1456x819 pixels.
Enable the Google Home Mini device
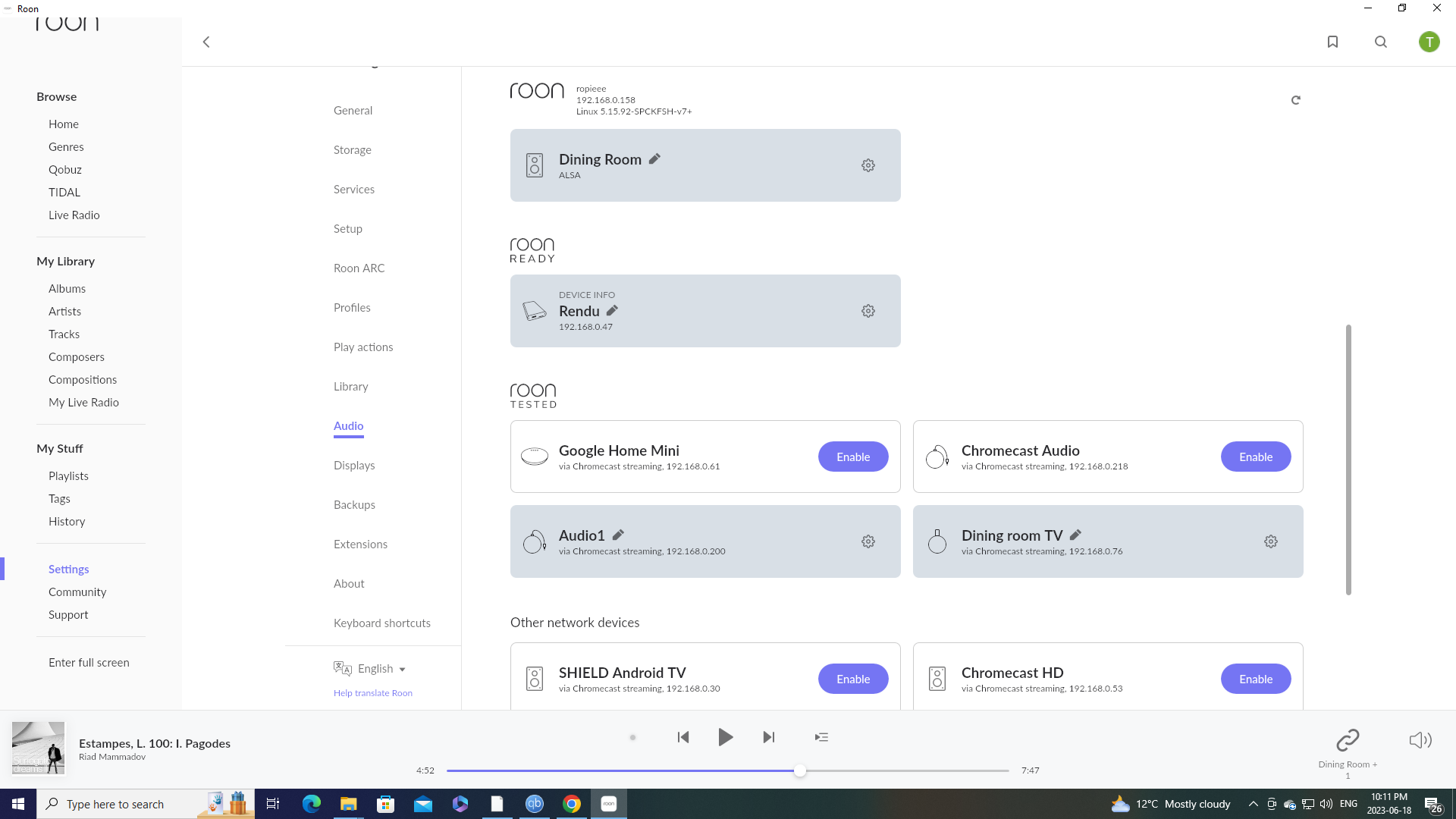[853, 457]
